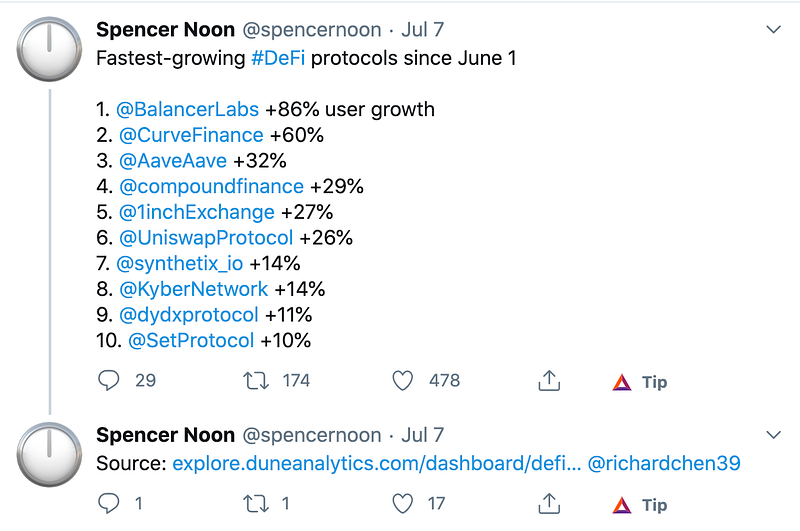Open the @UniswapProtocol mention

click(206, 238)
